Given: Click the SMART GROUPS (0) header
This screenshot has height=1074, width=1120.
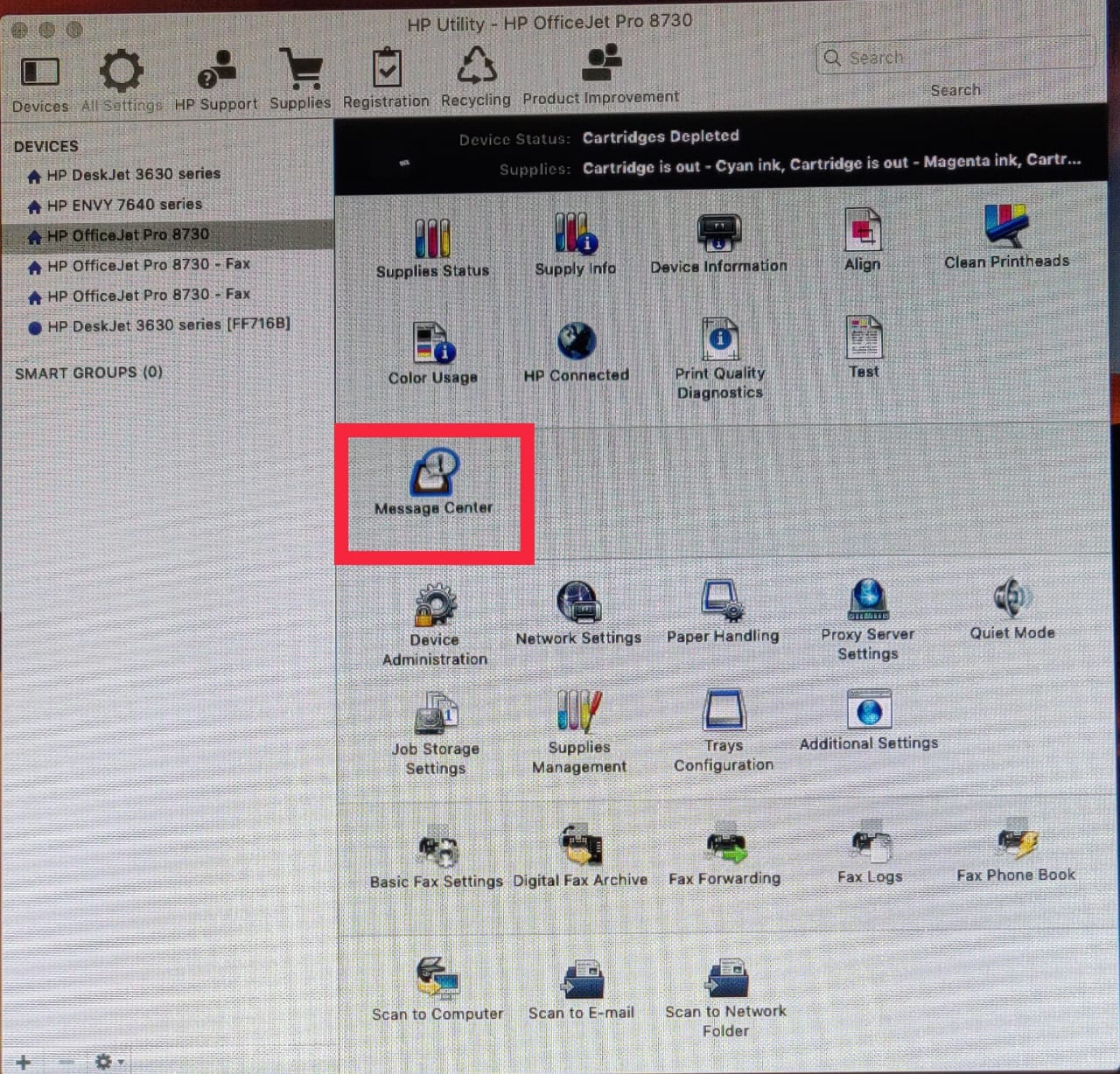Looking at the screenshot, I should click(88, 373).
